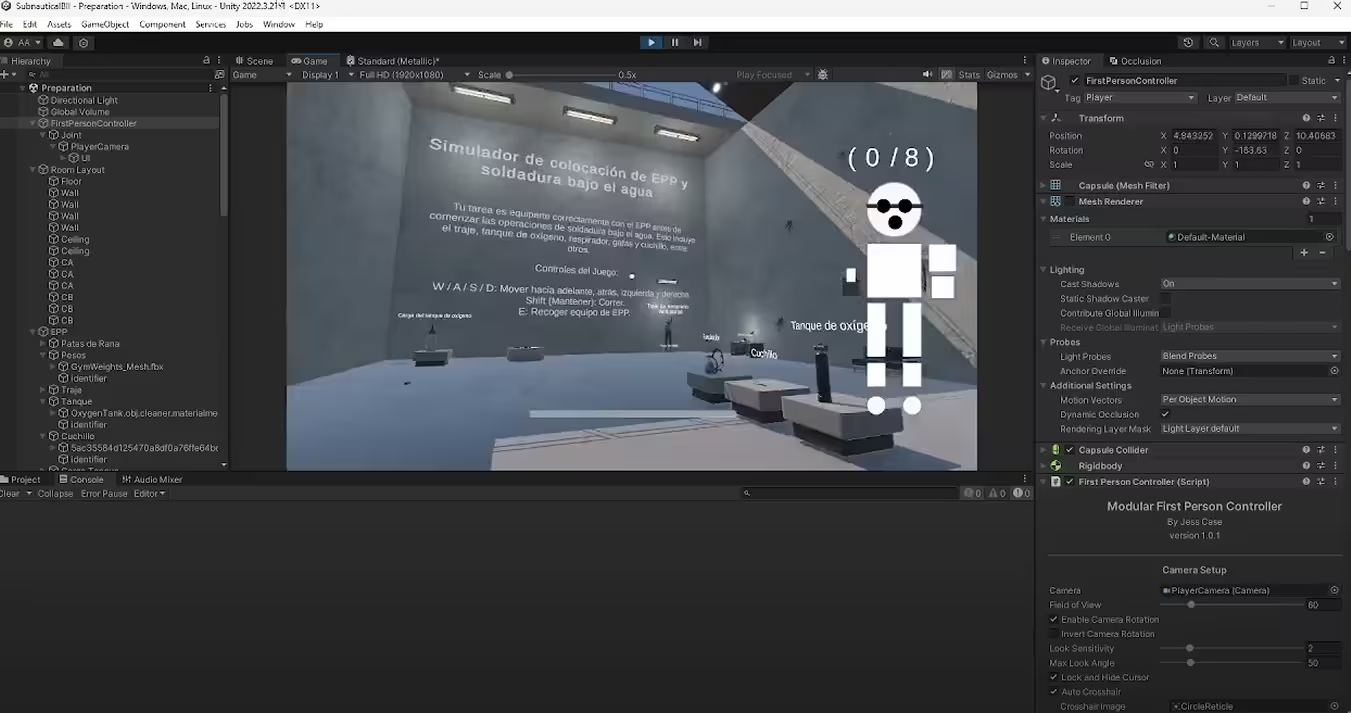
Task: Click the Capsule Collider component icon
Action: pos(1055,449)
